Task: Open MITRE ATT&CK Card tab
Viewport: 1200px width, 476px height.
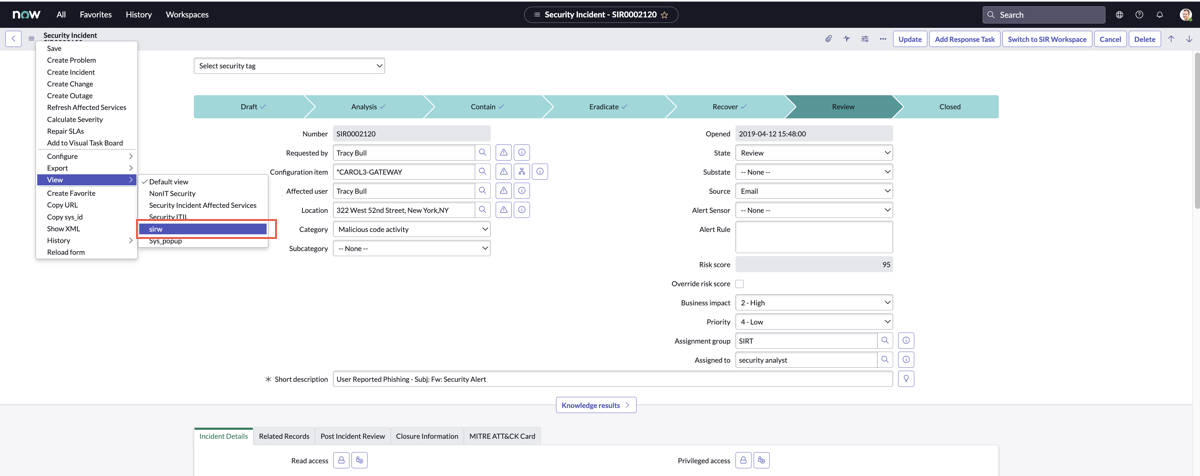Action: [502, 436]
